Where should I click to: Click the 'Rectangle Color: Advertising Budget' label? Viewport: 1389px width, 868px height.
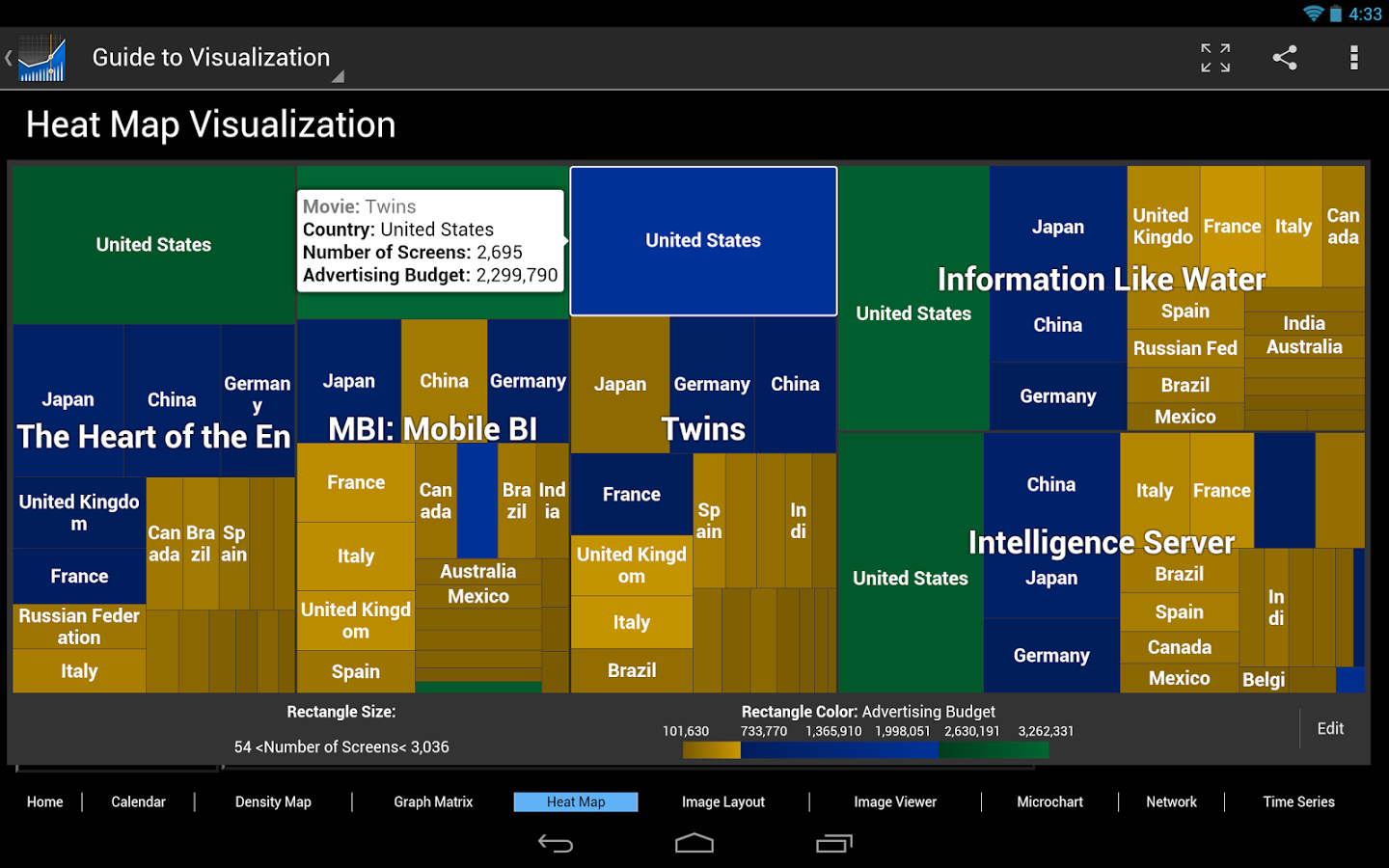[x=868, y=712]
